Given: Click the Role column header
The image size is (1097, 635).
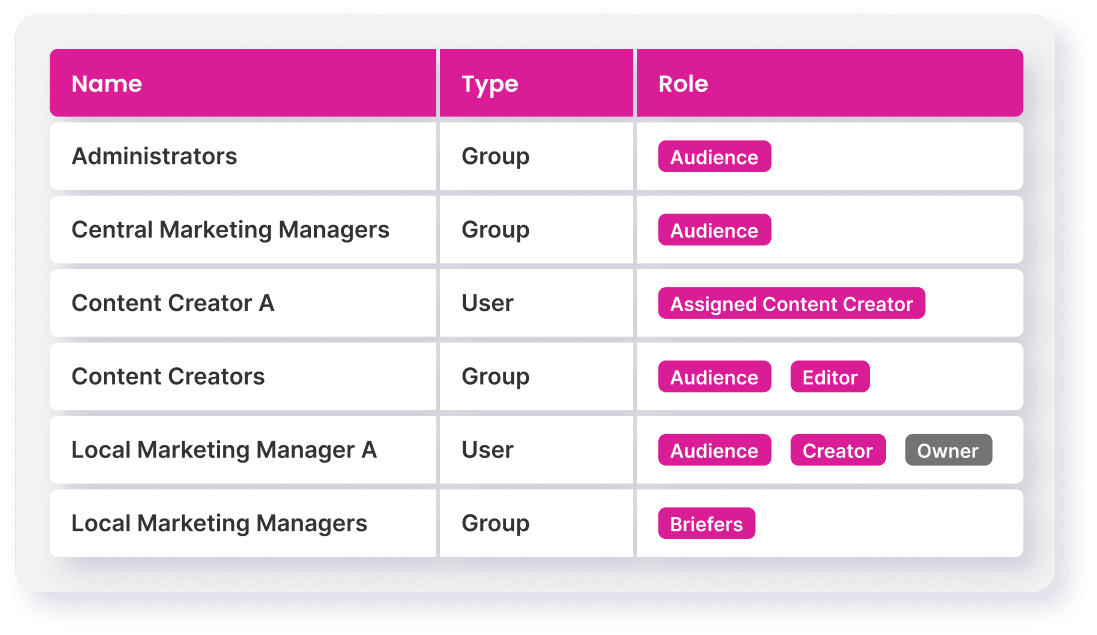Looking at the screenshot, I should (683, 84).
